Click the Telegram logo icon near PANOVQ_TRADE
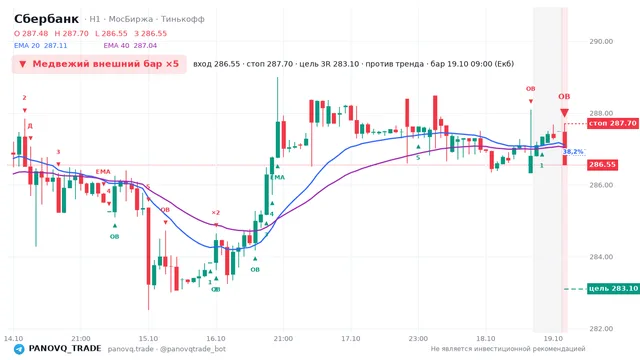 point(19,349)
